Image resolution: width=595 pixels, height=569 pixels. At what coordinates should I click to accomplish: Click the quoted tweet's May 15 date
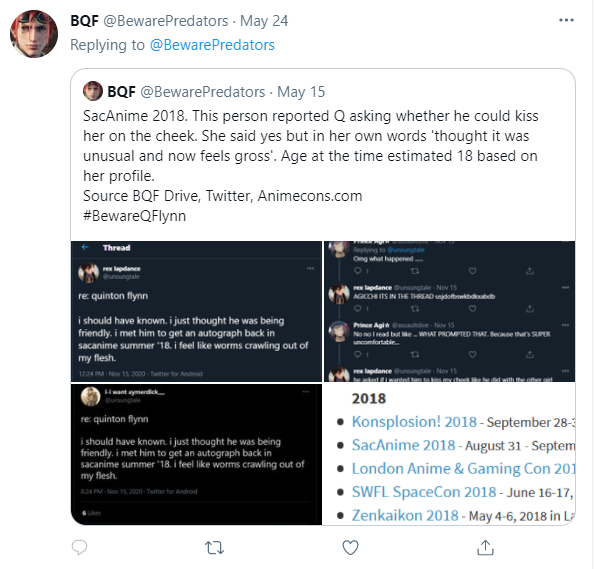[x=301, y=92]
